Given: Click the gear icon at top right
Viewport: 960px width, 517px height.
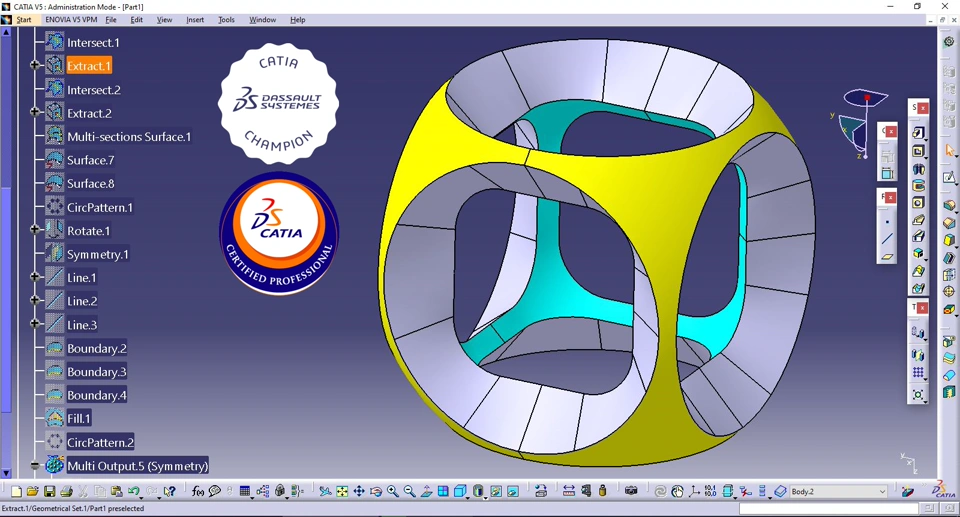Looking at the screenshot, I should 948,42.
